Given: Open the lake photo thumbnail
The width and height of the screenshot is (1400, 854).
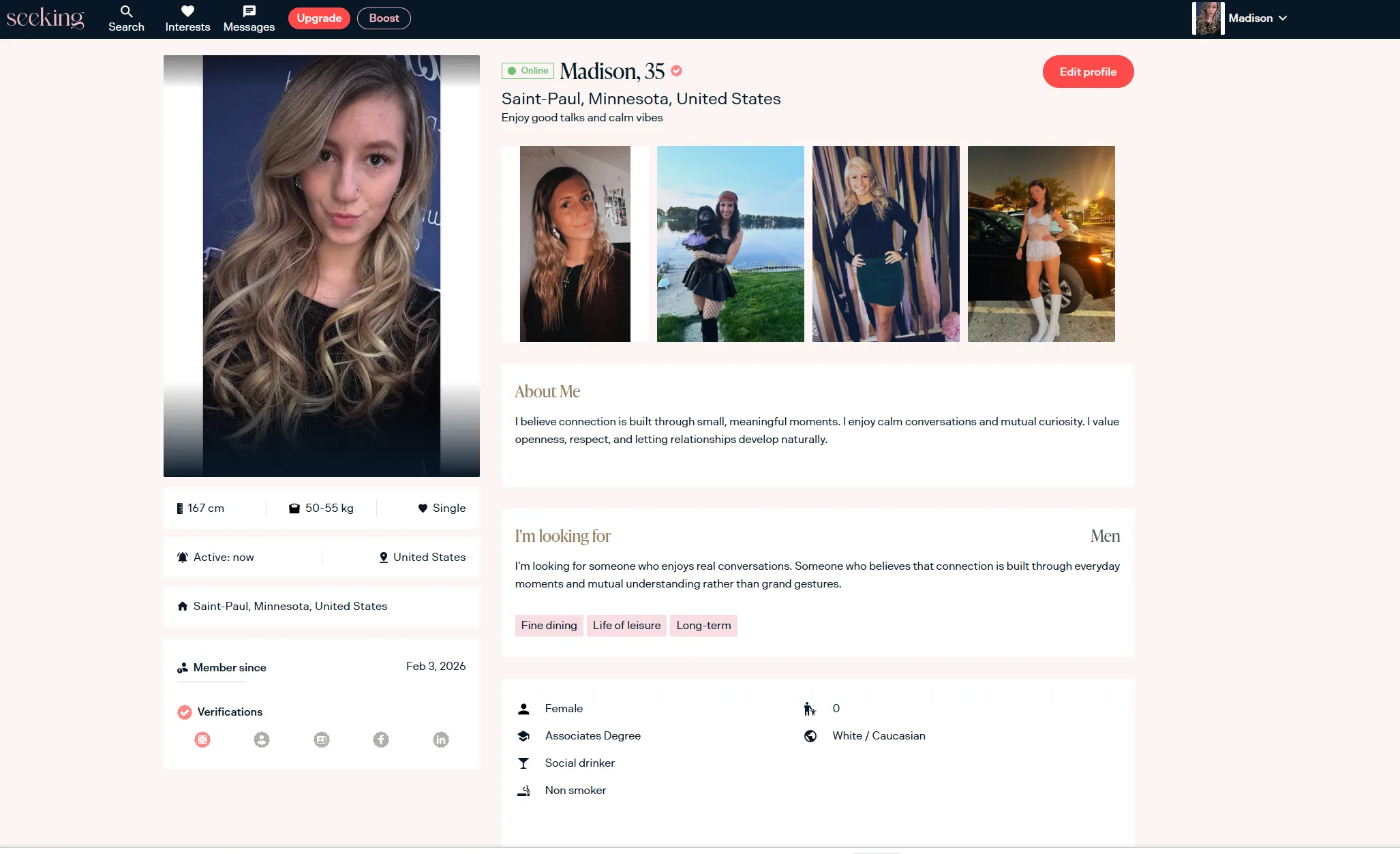Looking at the screenshot, I should tap(730, 243).
